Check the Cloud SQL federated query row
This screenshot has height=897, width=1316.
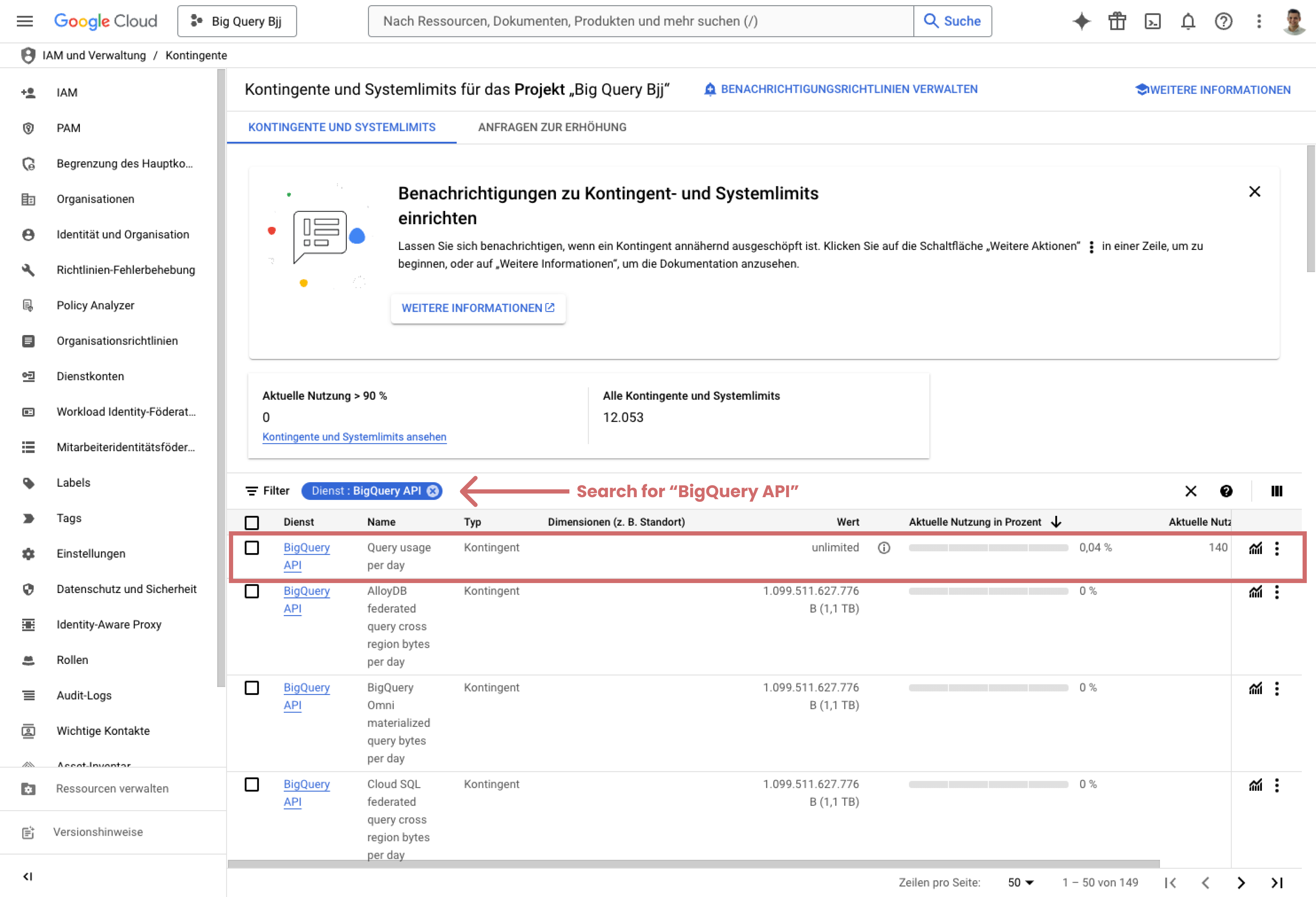(252, 785)
